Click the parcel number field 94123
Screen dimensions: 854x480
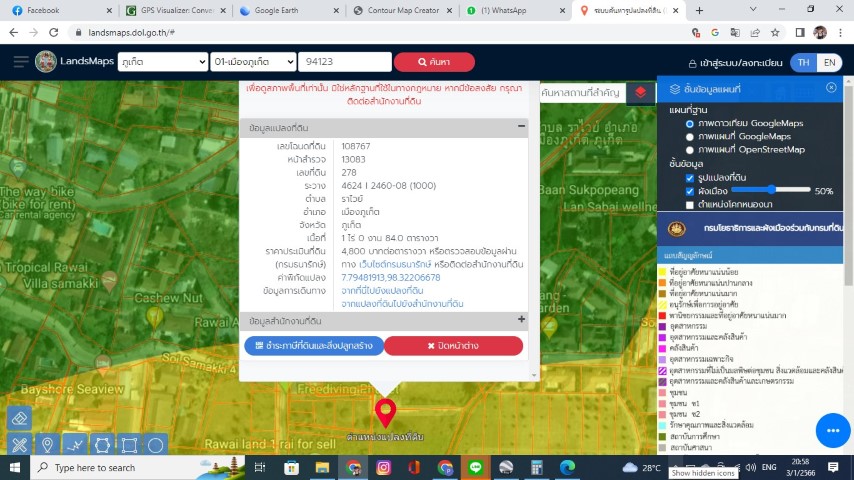(345, 62)
